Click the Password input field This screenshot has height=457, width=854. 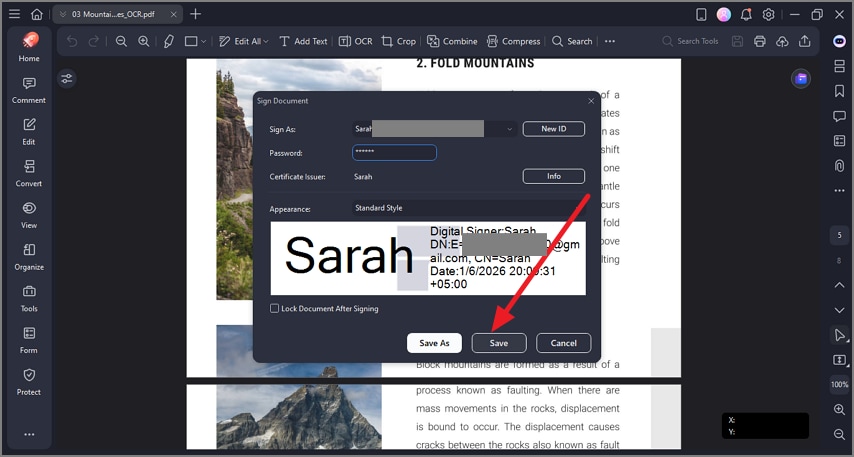click(394, 153)
